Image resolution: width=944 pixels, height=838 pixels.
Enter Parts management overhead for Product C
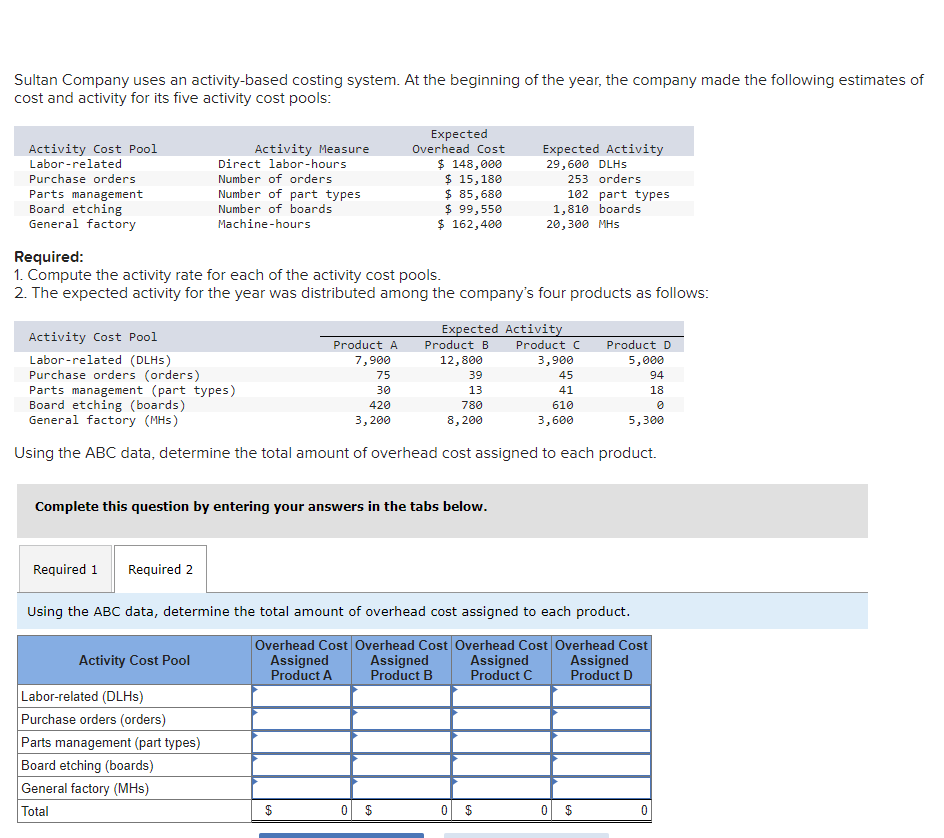coord(501,742)
